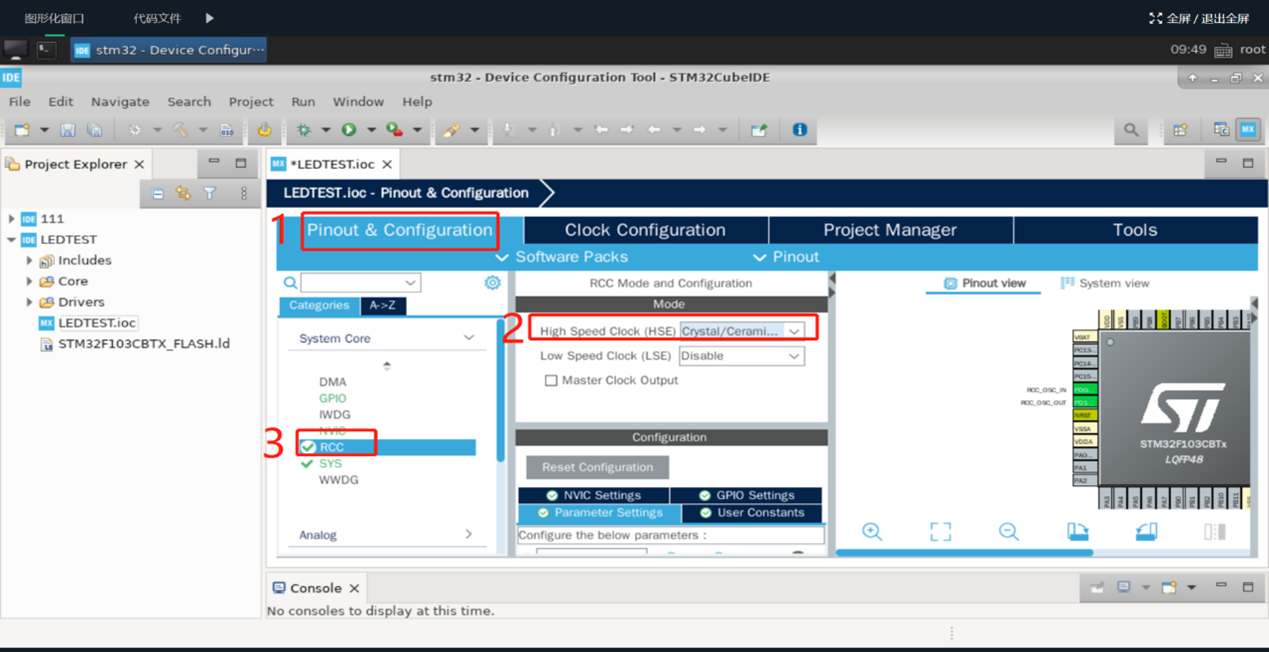Click the Save All toolbar icon

click(94, 130)
